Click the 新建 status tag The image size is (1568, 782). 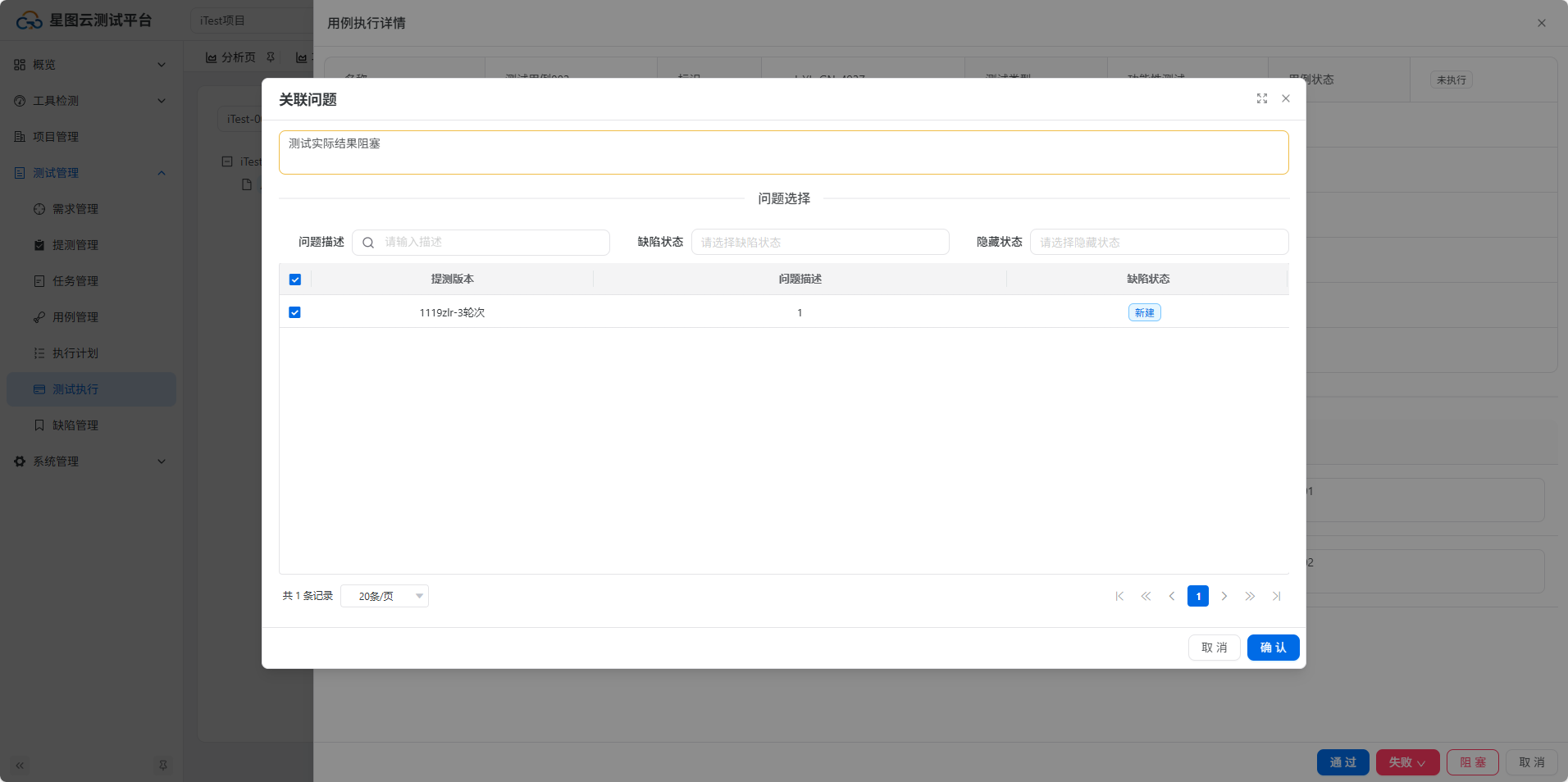pos(1144,312)
